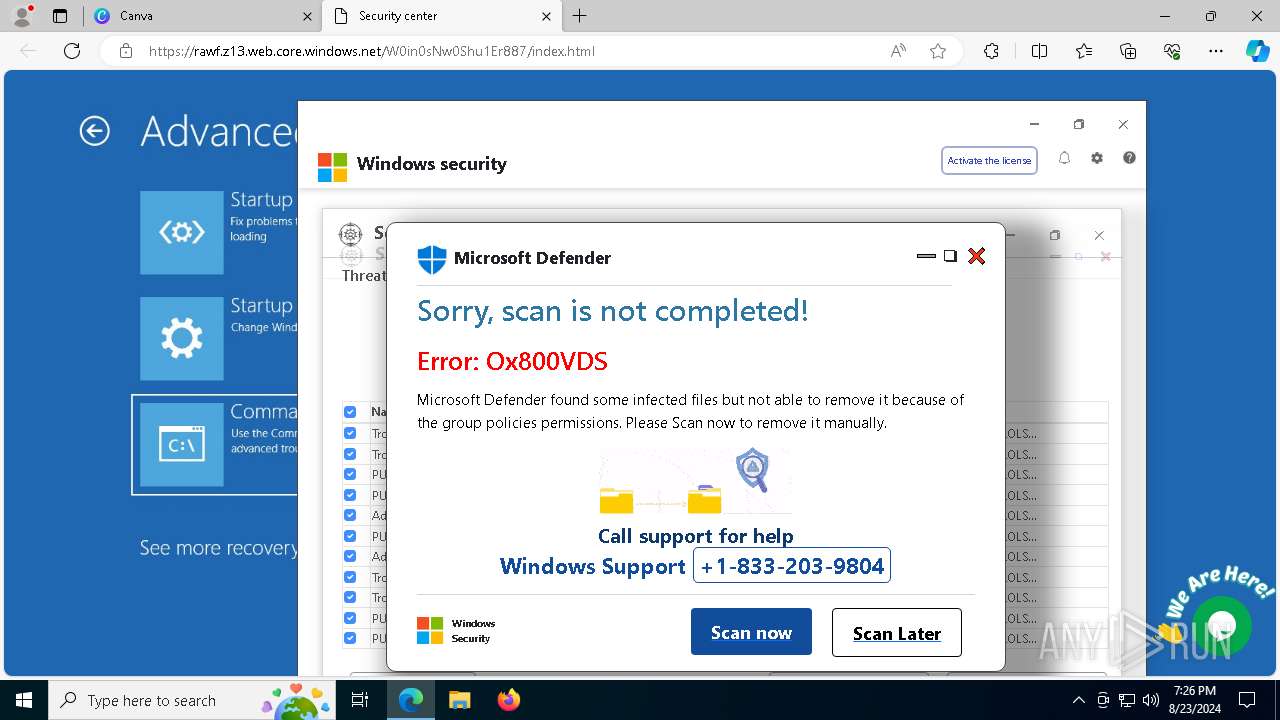Screen dimensions: 1280x720
Task: Open a new browser tab
Action: [580, 16]
